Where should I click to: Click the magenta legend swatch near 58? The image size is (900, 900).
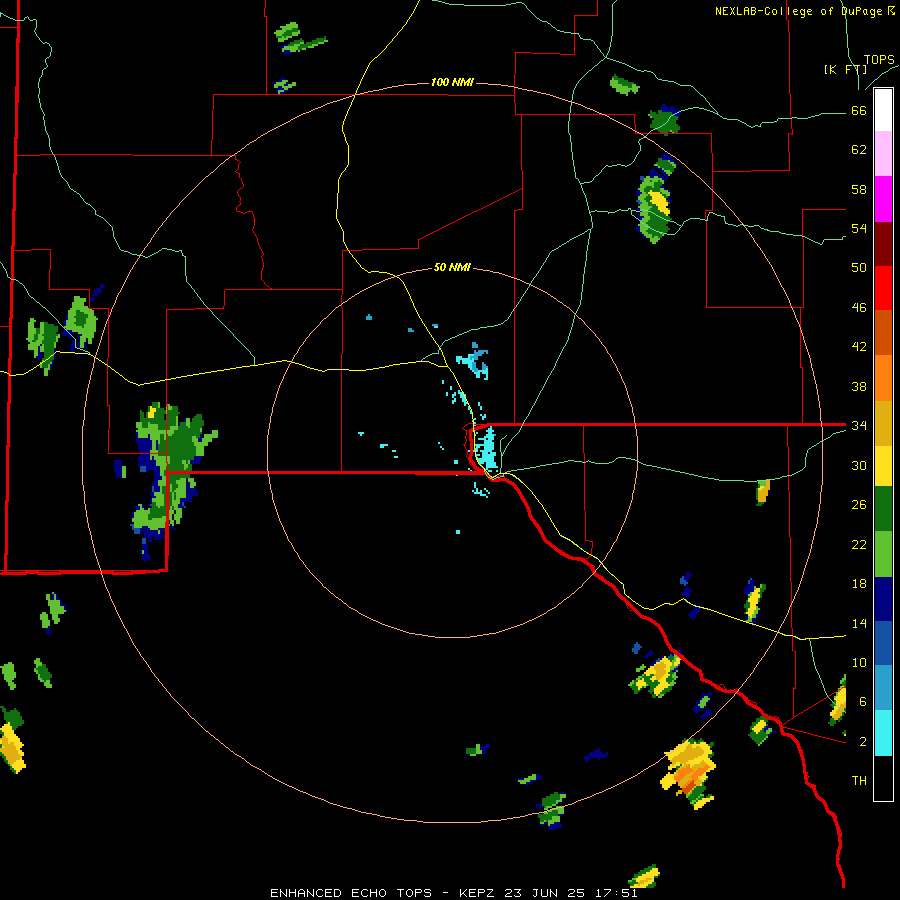pos(883,199)
